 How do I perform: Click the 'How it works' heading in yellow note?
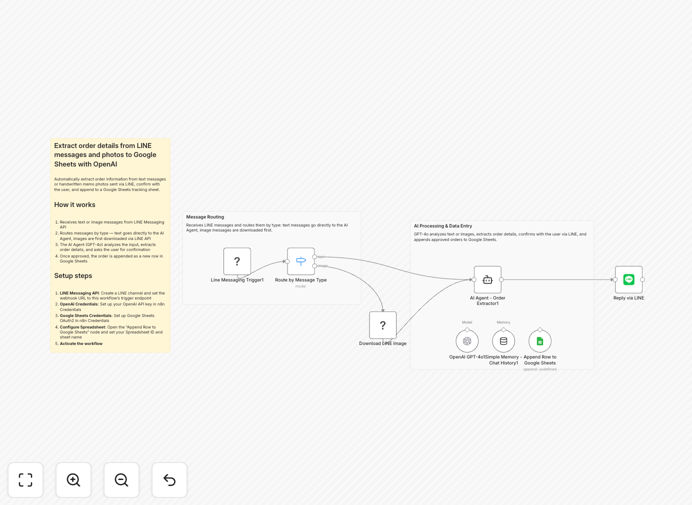pyautogui.click(x=75, y=205)
